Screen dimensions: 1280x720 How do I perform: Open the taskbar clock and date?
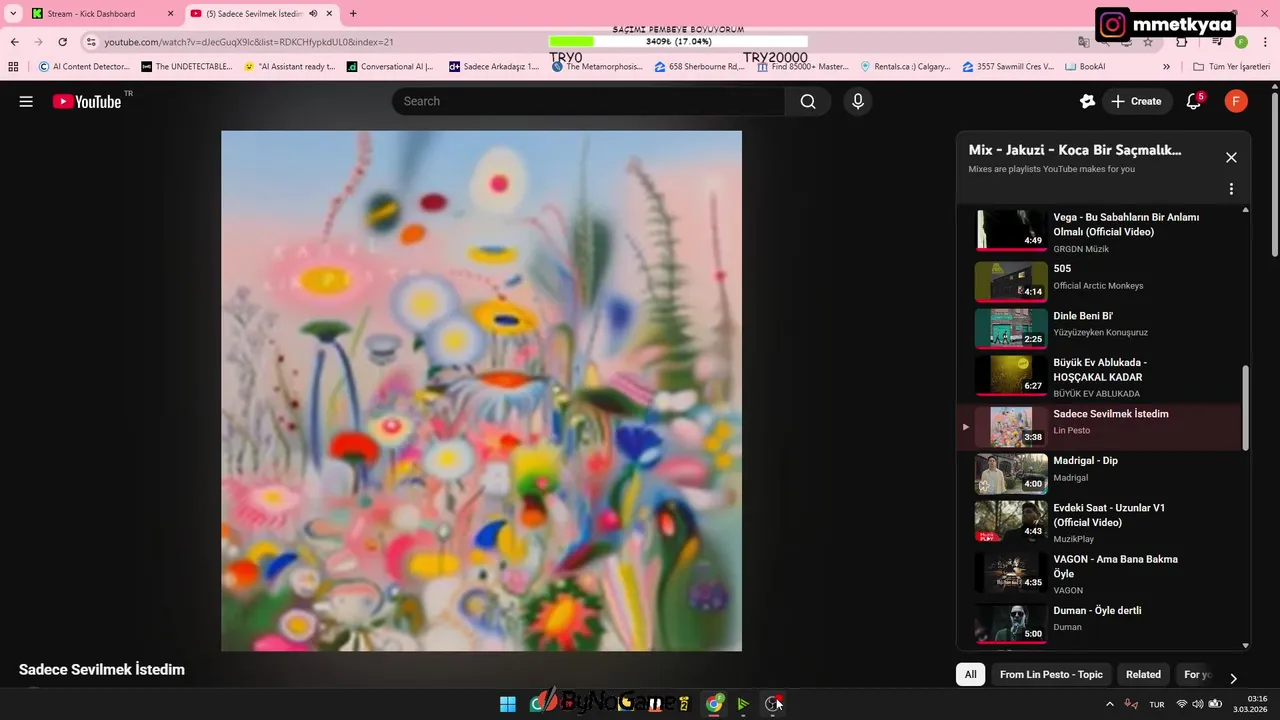click(x=1252, y=704)
